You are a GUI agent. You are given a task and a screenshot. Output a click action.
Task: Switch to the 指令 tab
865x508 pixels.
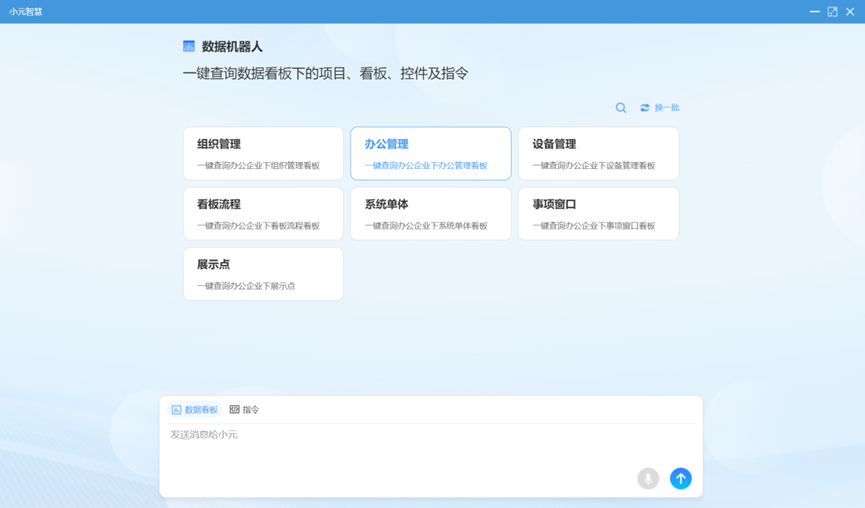click(x=245, y=410)
